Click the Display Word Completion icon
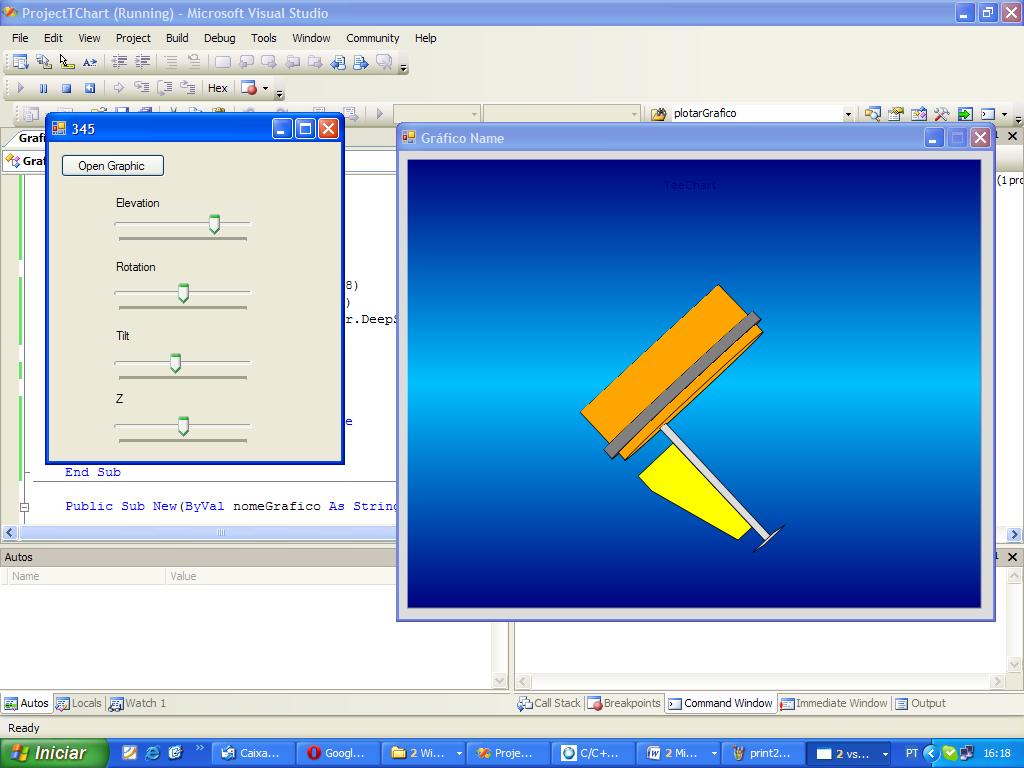 click(x=89, y=62)
